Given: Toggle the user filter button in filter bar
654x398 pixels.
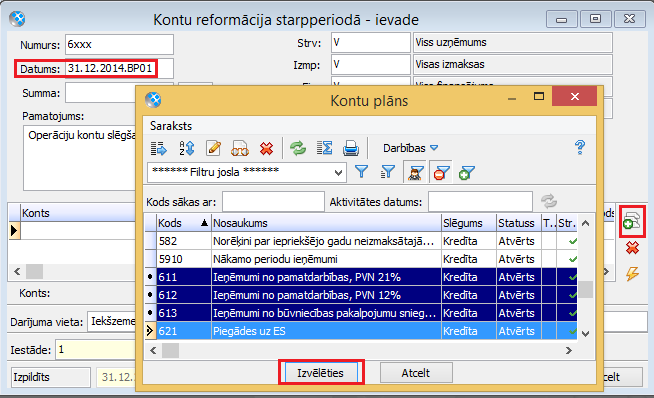Looking at the screenshot, I should 415,172.
